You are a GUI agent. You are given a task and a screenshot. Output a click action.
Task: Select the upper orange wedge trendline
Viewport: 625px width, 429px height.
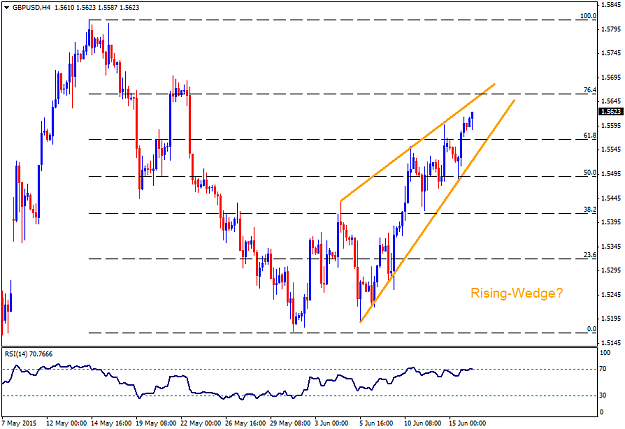click(x=418, y=142)
